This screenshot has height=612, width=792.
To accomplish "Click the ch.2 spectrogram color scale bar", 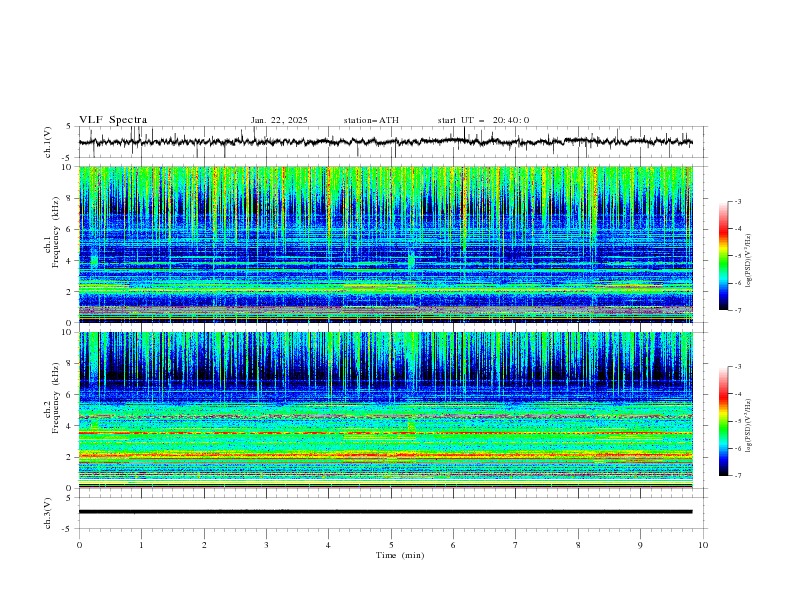I will [723, 421].
